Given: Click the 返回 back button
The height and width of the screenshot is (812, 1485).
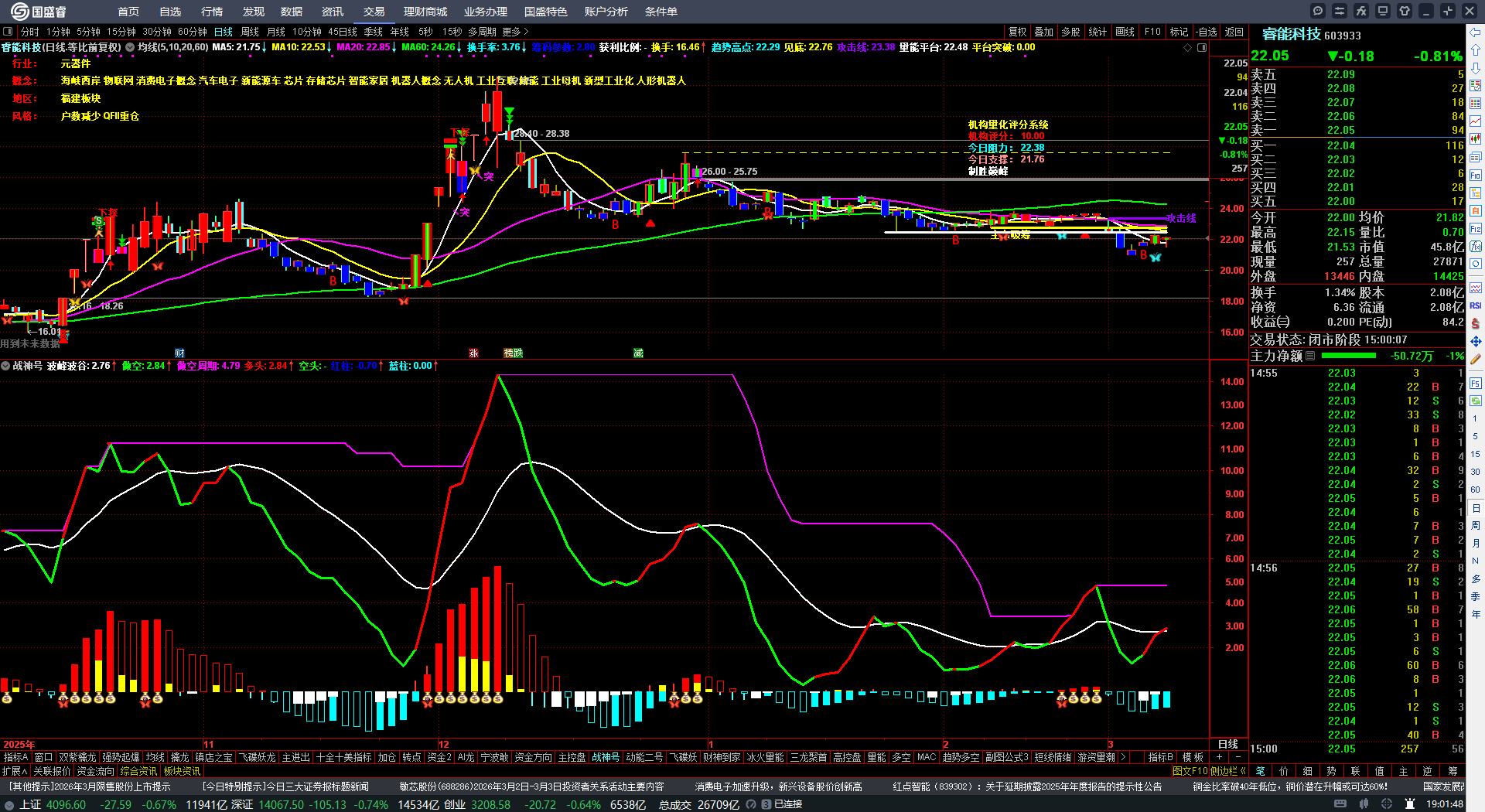Looking at the screenshot, I should (1234, 32).
